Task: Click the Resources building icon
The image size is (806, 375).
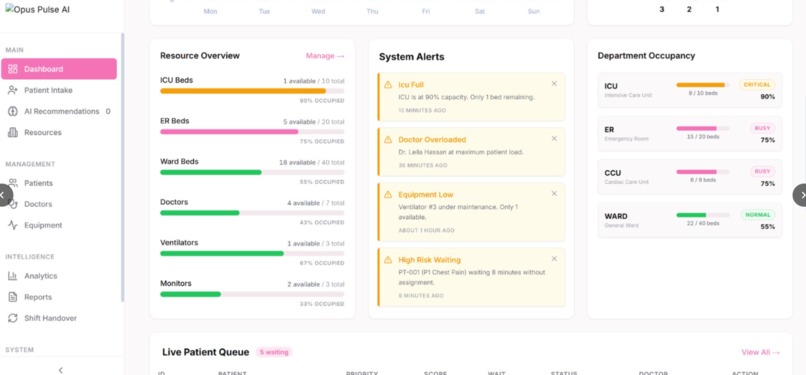Action: (13, 132)
